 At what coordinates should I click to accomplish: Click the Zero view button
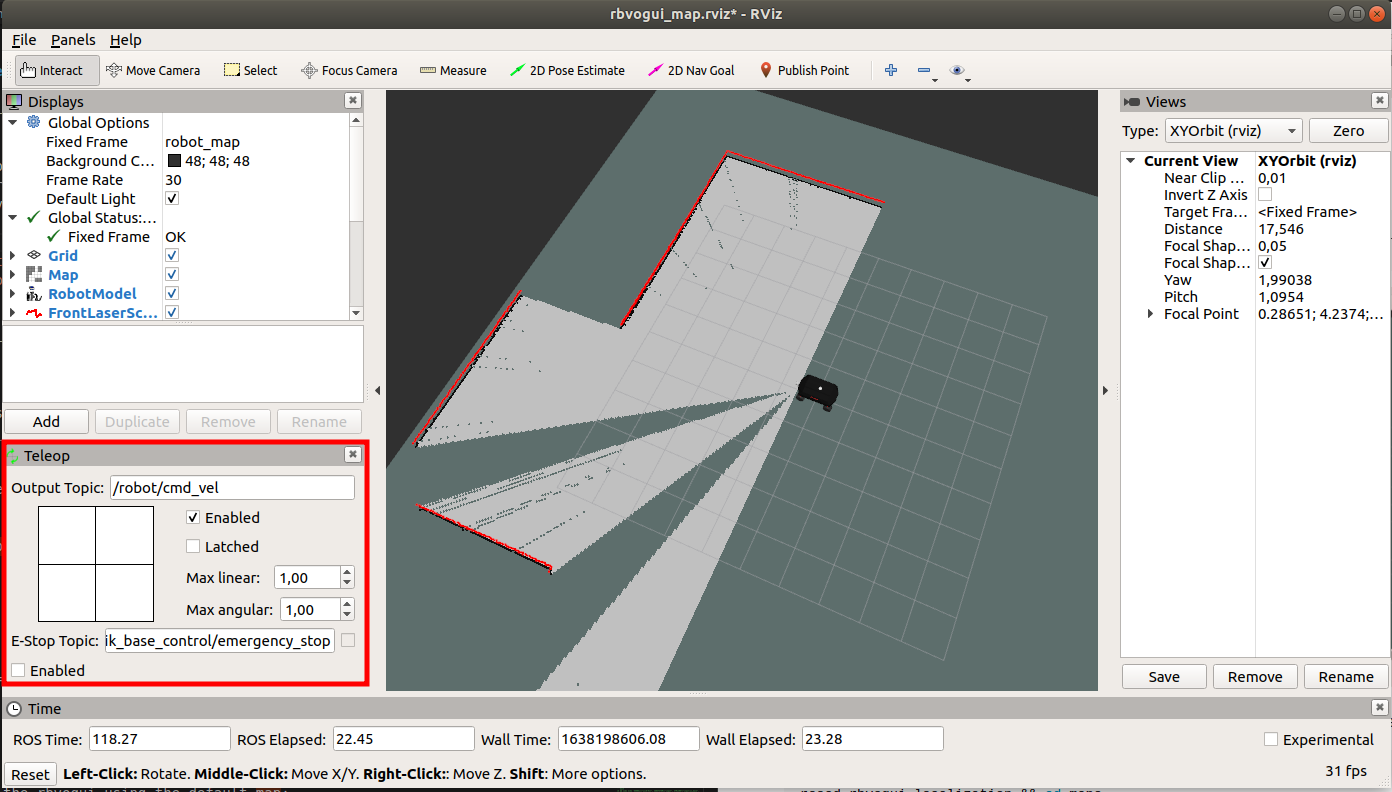pyautogui.click(x=1348, y=131)
